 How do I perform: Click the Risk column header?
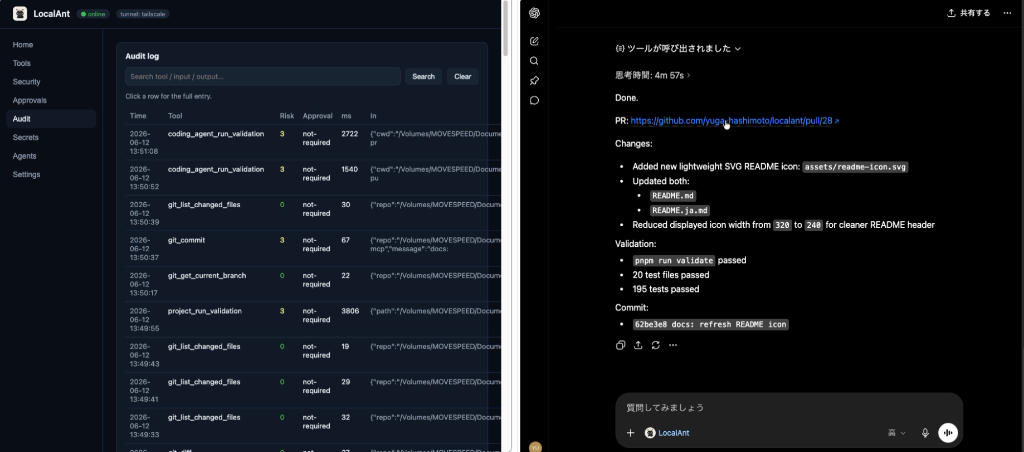click(x=287, y=116)
